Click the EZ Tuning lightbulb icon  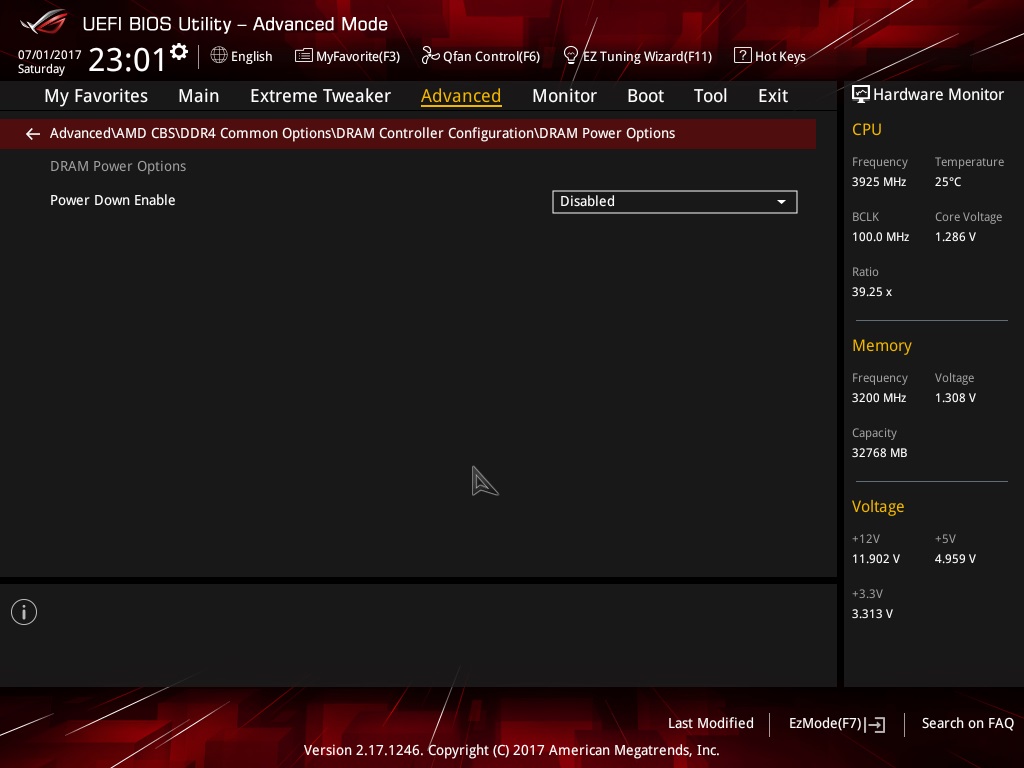click(570, 56)
